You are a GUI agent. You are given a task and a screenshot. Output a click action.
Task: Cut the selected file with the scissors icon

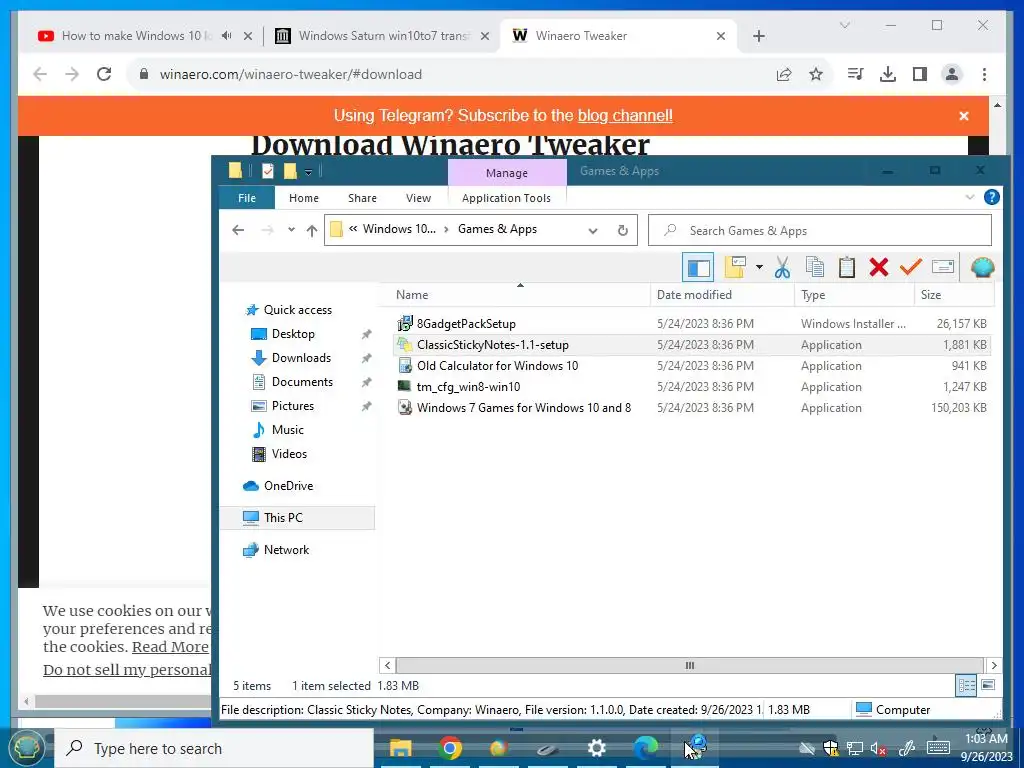tap(782, 267)
